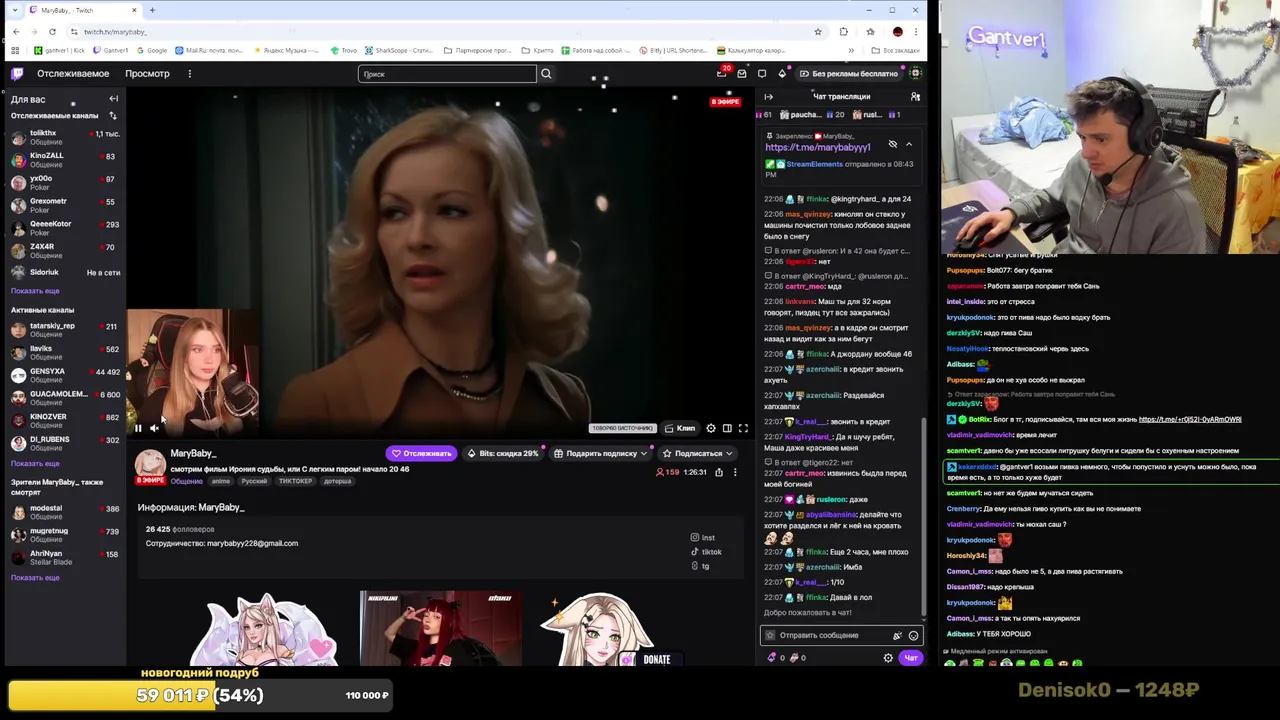Select the MaryBaby_ - Twitch browser tab
This screenshot has height=720, width=1280.
(x=80, y=10)
